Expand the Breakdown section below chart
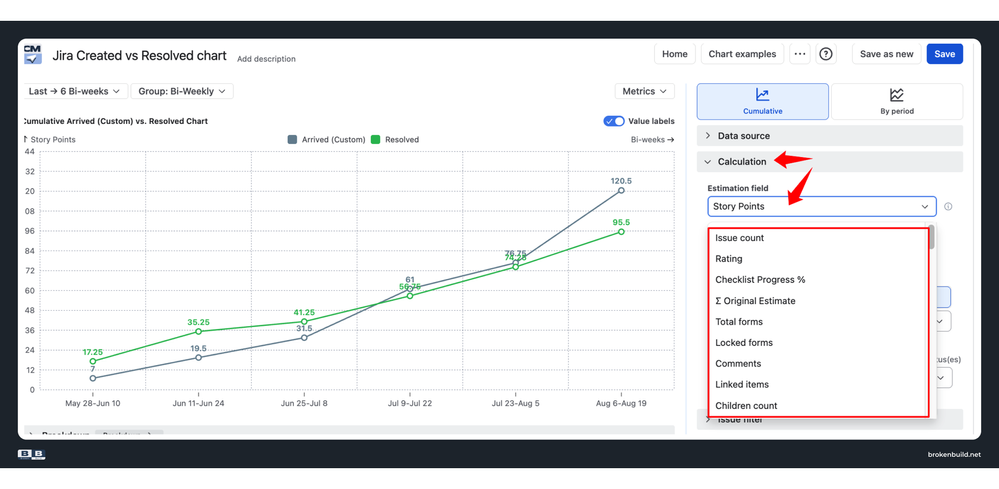The width and height of the screenshot is (999, 489). [x=349, y=432]
